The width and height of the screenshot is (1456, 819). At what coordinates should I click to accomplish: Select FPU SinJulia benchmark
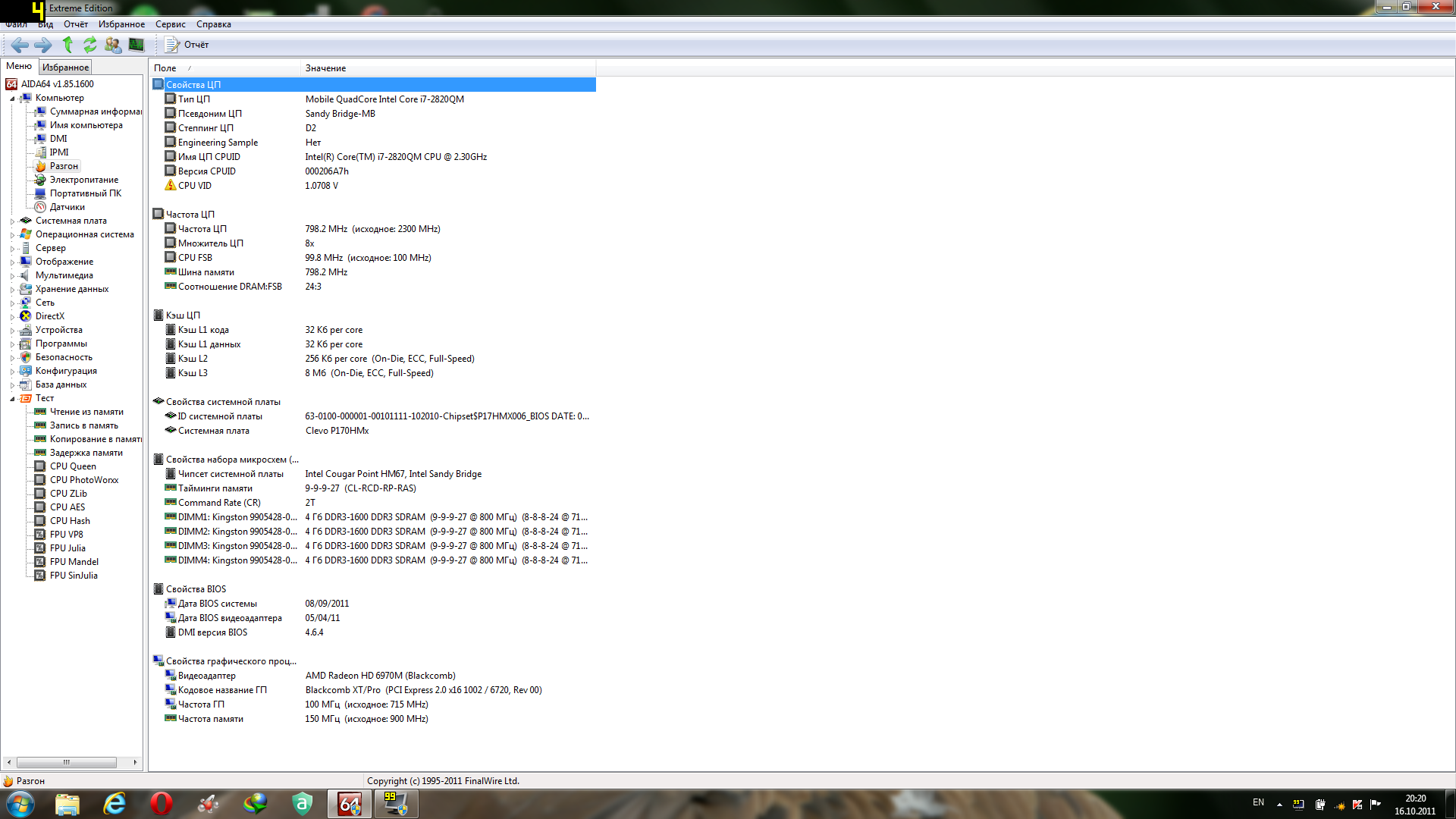pyautogui.click(x=74, y=576)
